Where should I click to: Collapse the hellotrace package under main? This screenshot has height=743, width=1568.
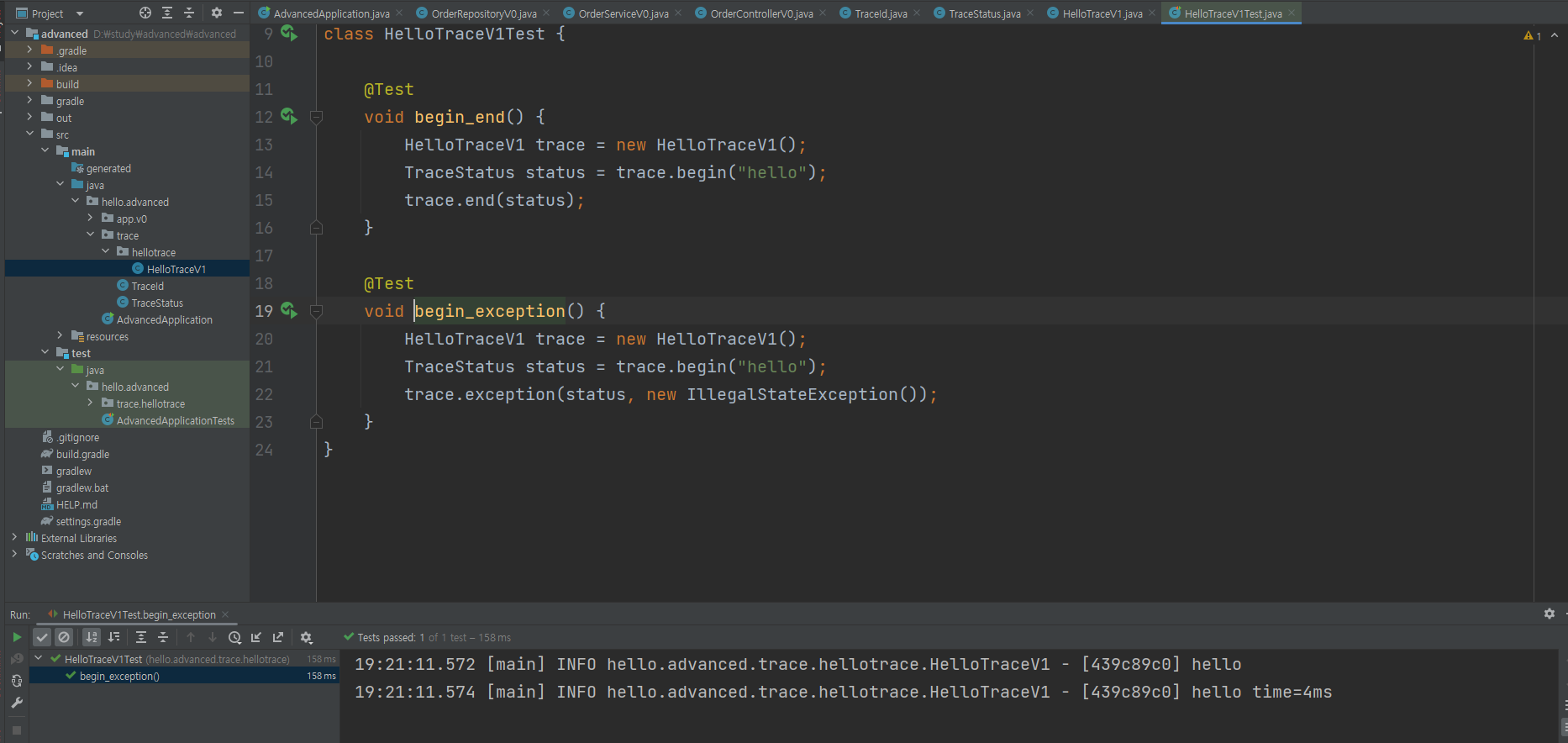pos(105,252)
